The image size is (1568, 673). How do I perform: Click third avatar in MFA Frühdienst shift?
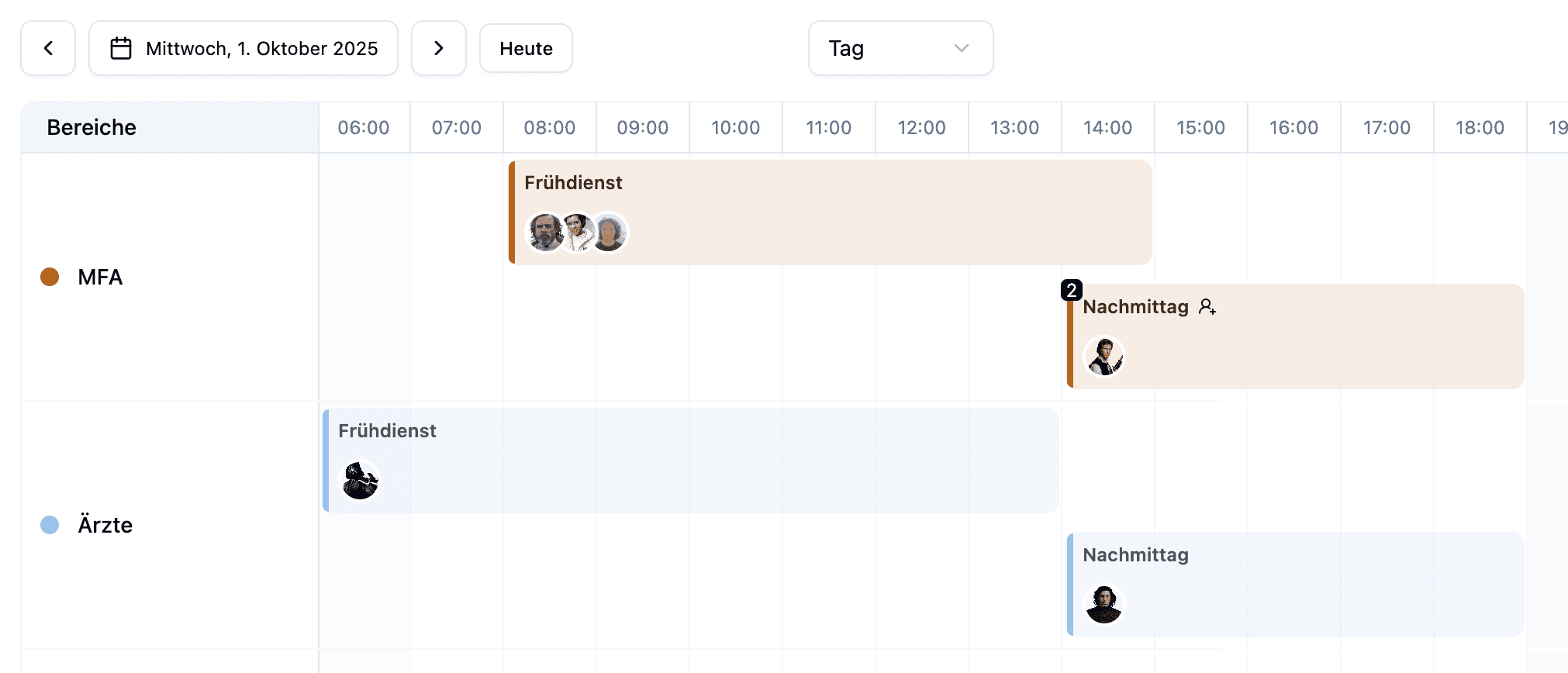click(610, 233)
